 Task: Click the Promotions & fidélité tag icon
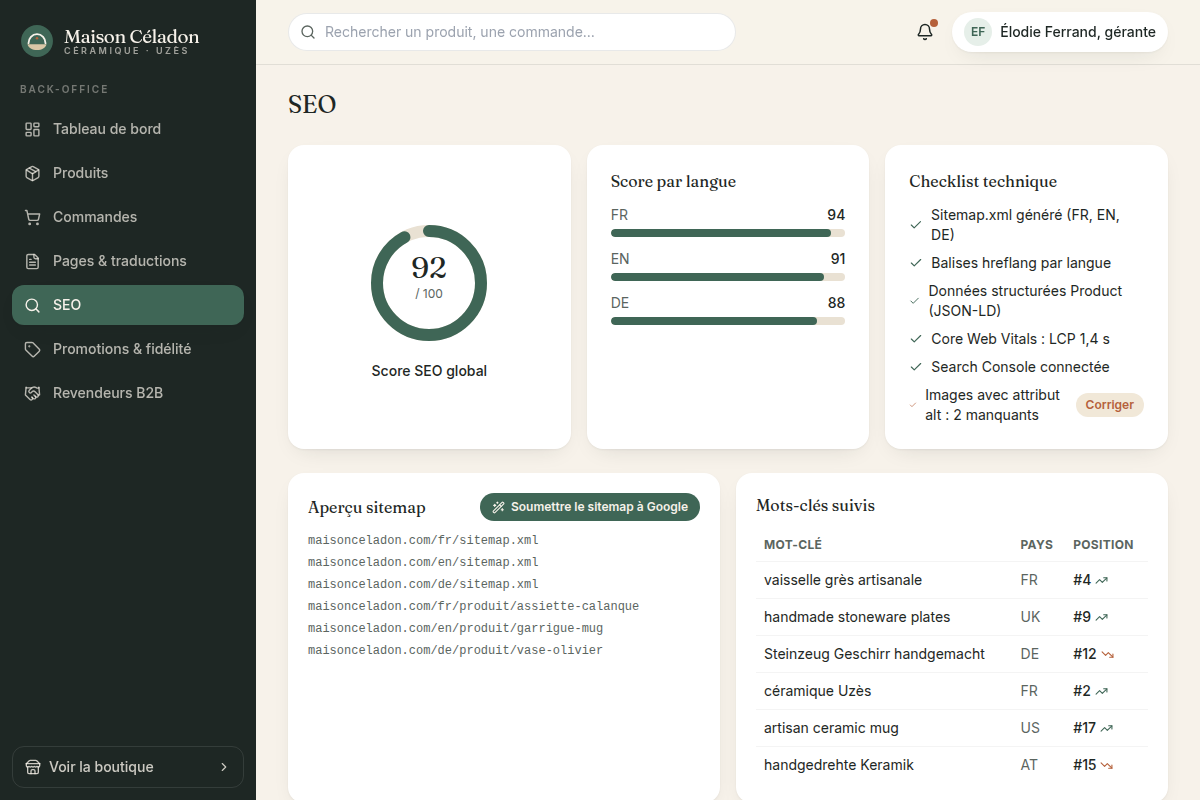pyautogui.click(x=33, y=349)
